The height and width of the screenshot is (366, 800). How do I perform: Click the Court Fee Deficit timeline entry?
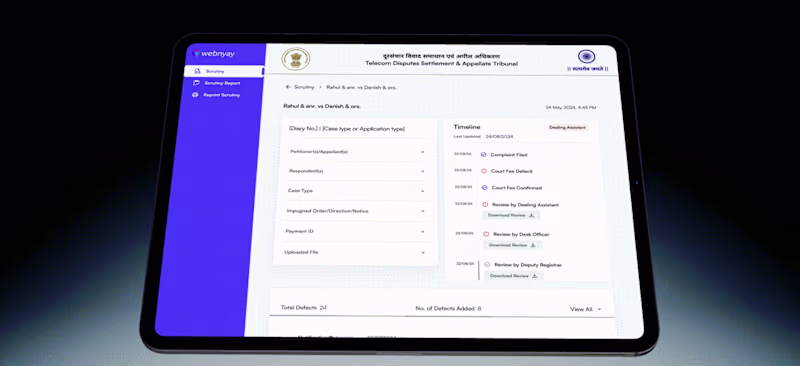(512, 171)
